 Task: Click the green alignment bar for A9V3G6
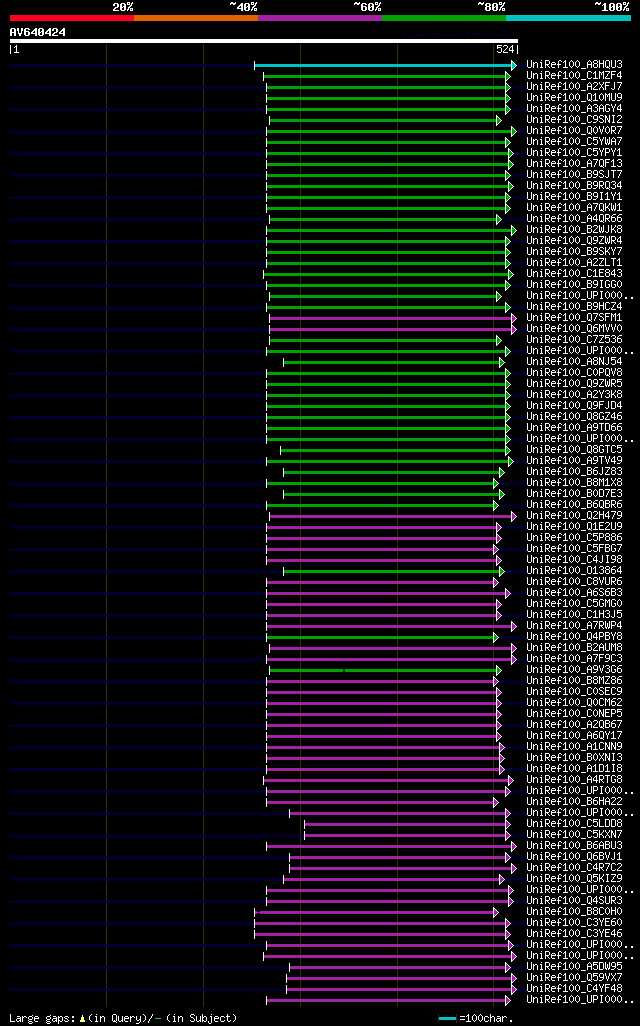click(x=385, y=671)
